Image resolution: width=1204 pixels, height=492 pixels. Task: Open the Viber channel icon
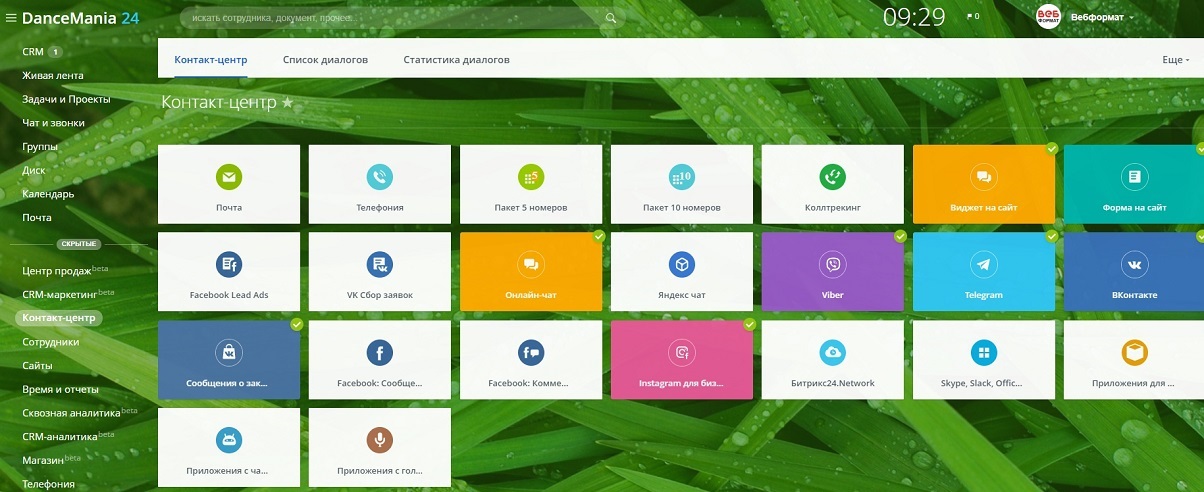coord(832,264)
